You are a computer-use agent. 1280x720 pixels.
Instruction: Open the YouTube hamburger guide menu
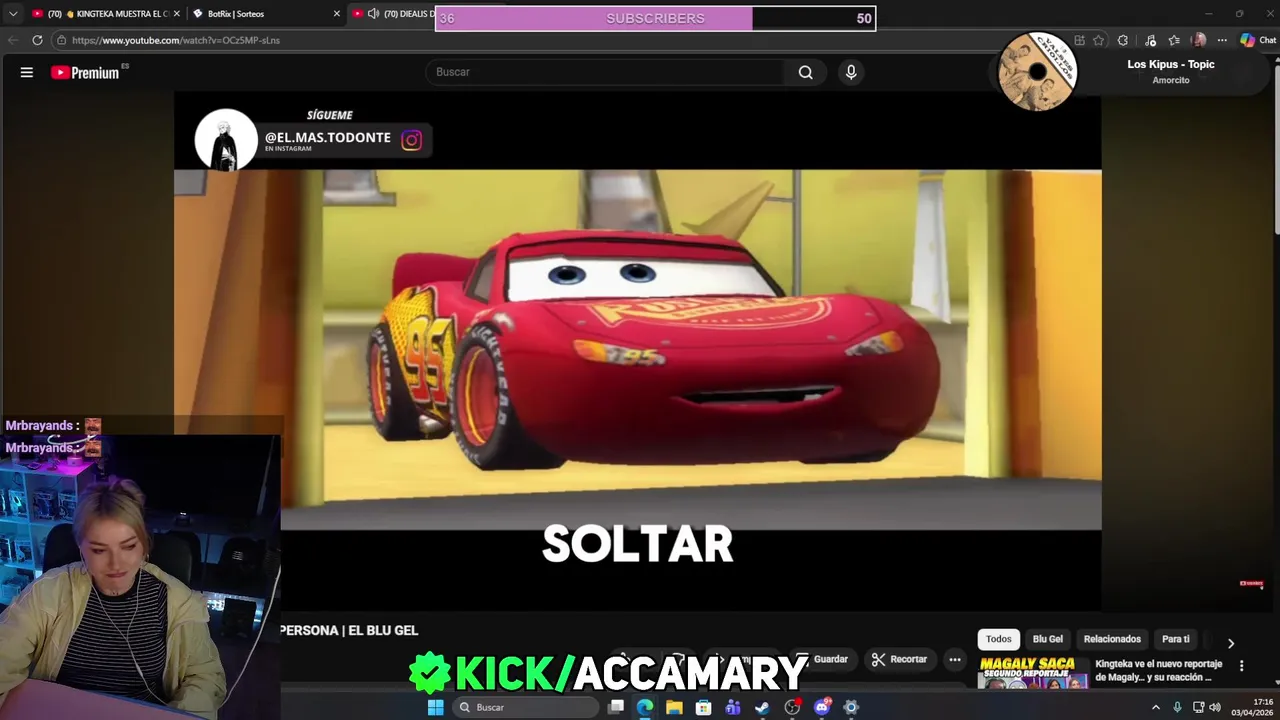(27, 72)
